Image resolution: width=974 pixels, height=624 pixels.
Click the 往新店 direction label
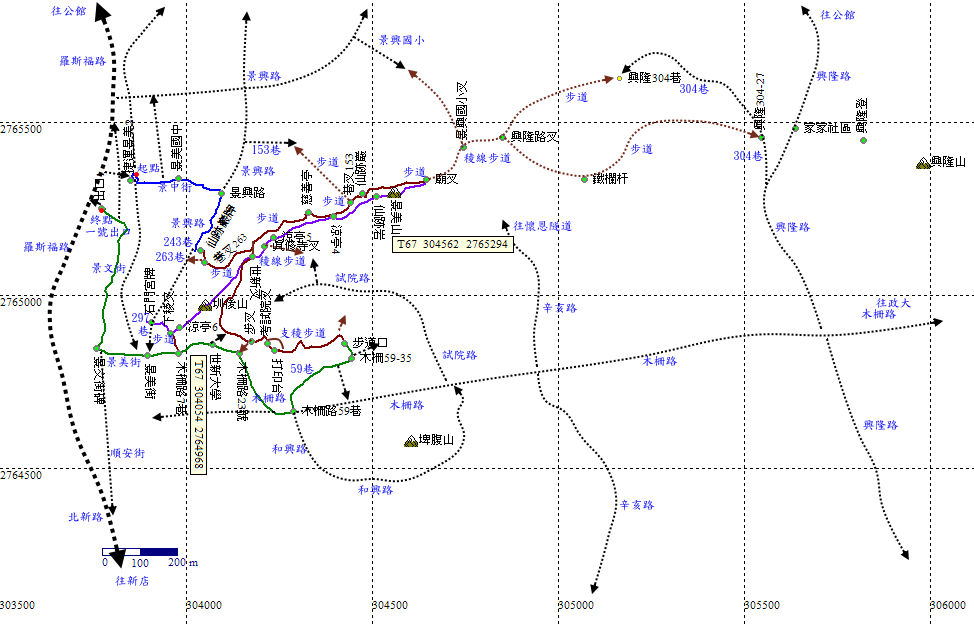coord(132,580)
